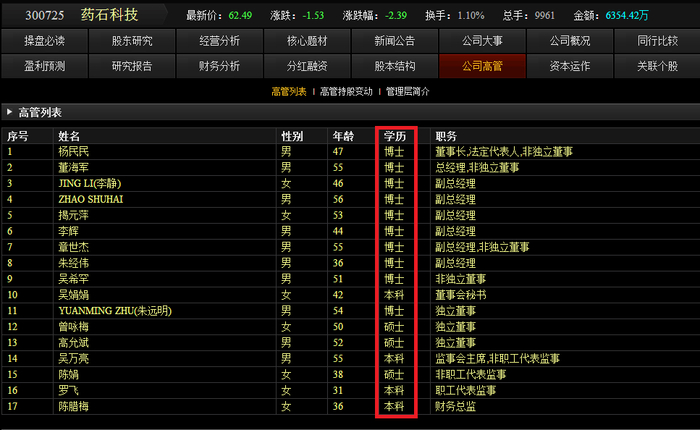The width and height of the screenshot is (700, 430).
Task: Select the name 罗飞
Action: coord(69,391)
